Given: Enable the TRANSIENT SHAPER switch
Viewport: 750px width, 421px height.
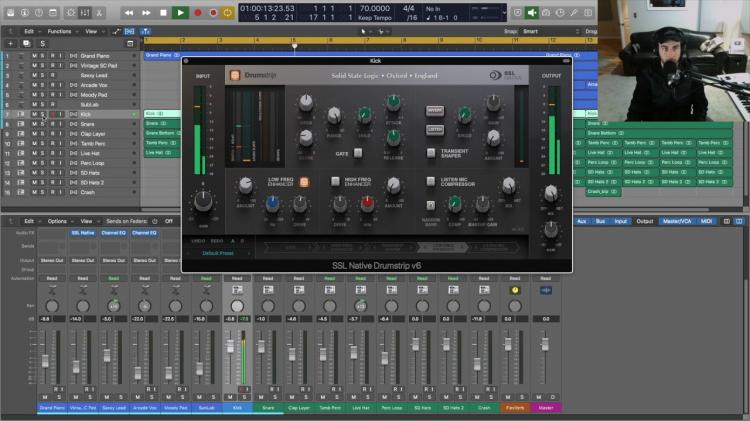Looking at the screenshot, I should [x=430, y=153].
